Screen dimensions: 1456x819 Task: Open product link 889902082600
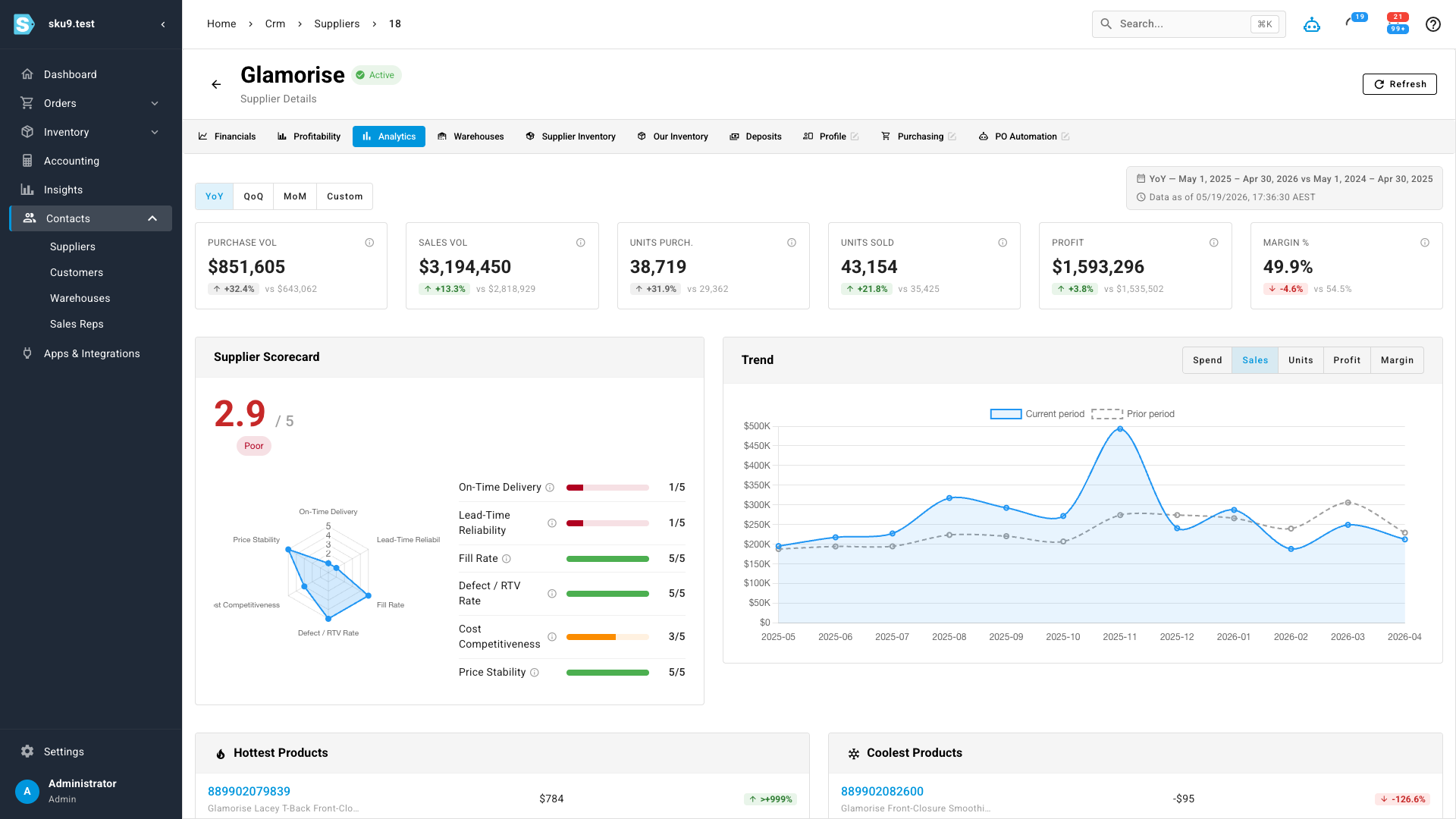882,791
